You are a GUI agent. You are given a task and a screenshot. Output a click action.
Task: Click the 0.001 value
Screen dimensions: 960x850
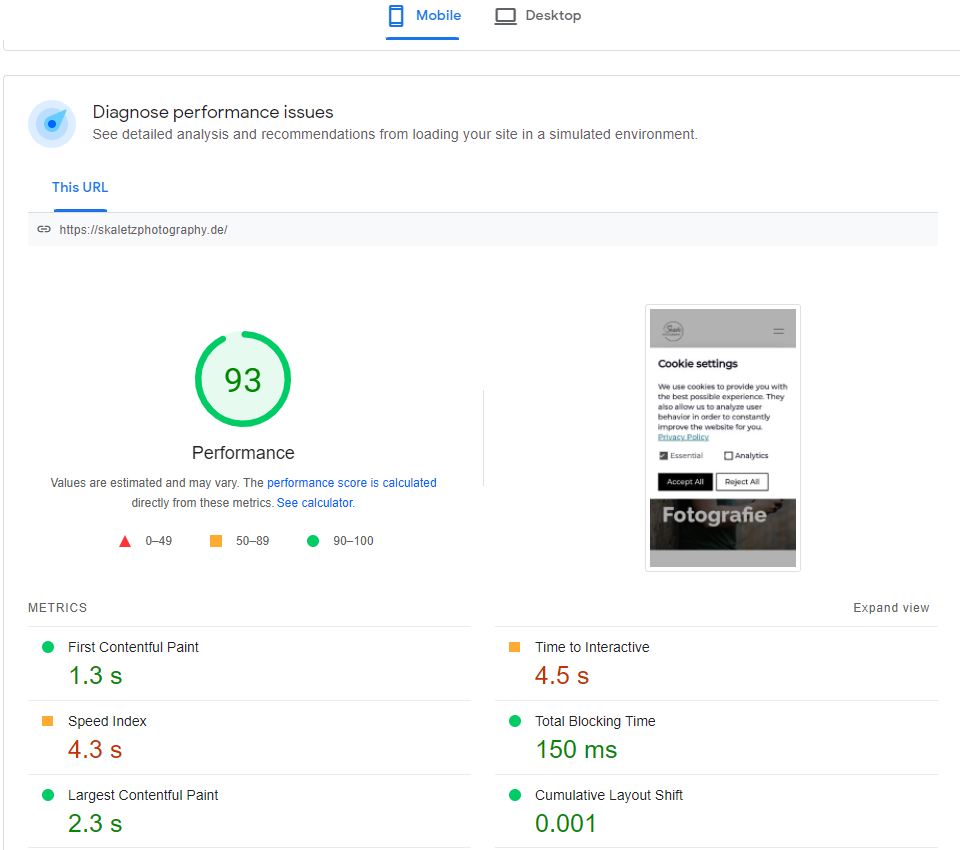566,824
